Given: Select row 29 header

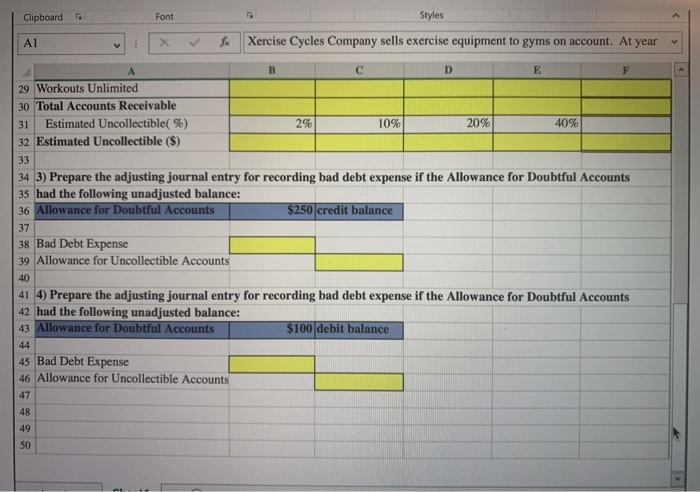Looking at the screenshot, I should [24, 89].
